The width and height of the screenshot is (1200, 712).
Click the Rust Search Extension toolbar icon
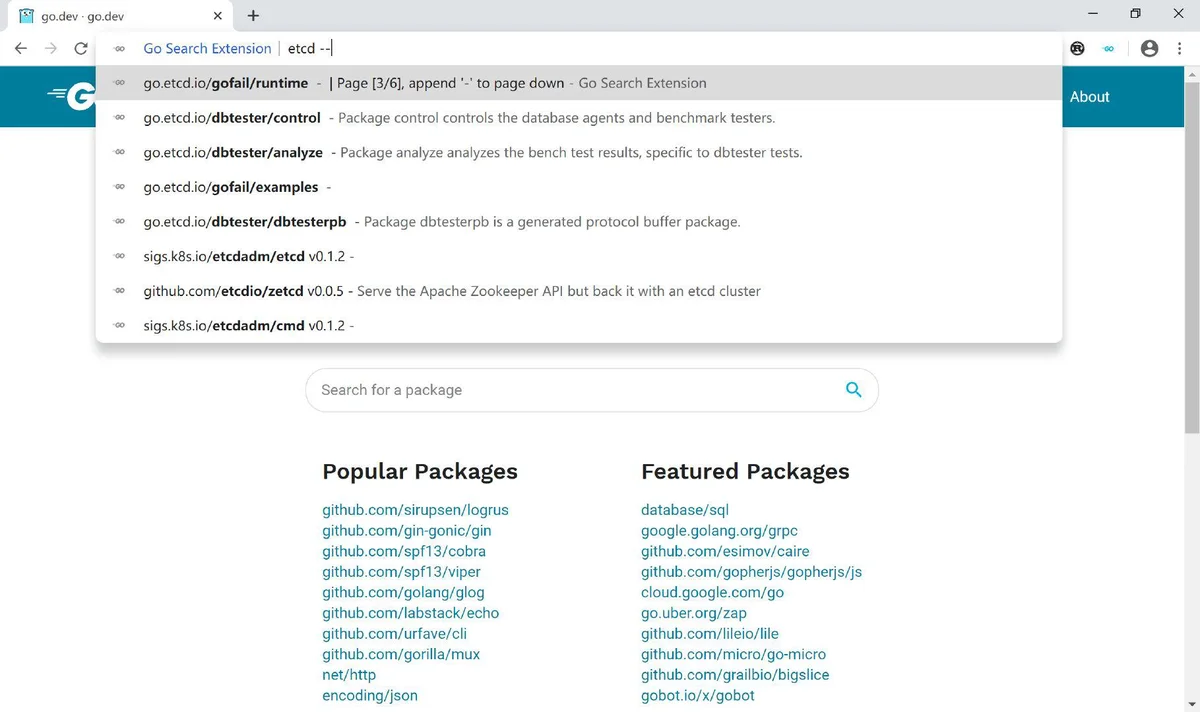click(1078, 48)
